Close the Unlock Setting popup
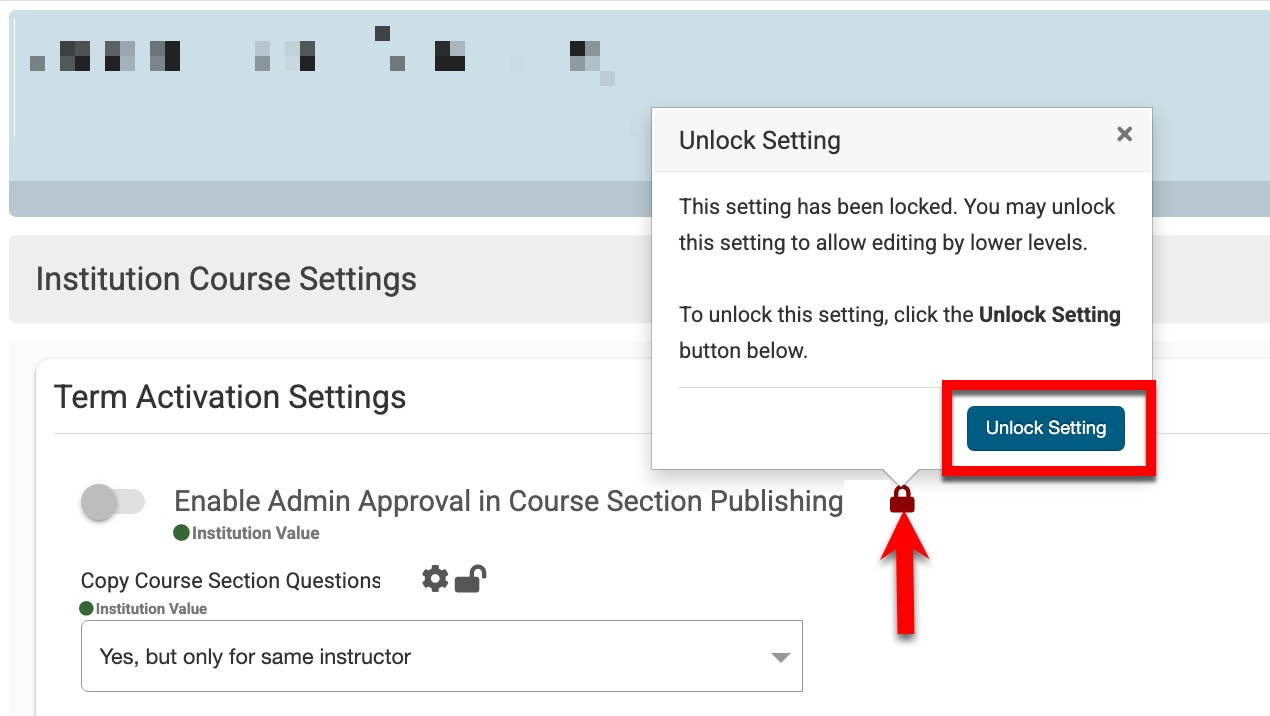The width and height of the screenshot is (1270, 716). point(1124,134)
